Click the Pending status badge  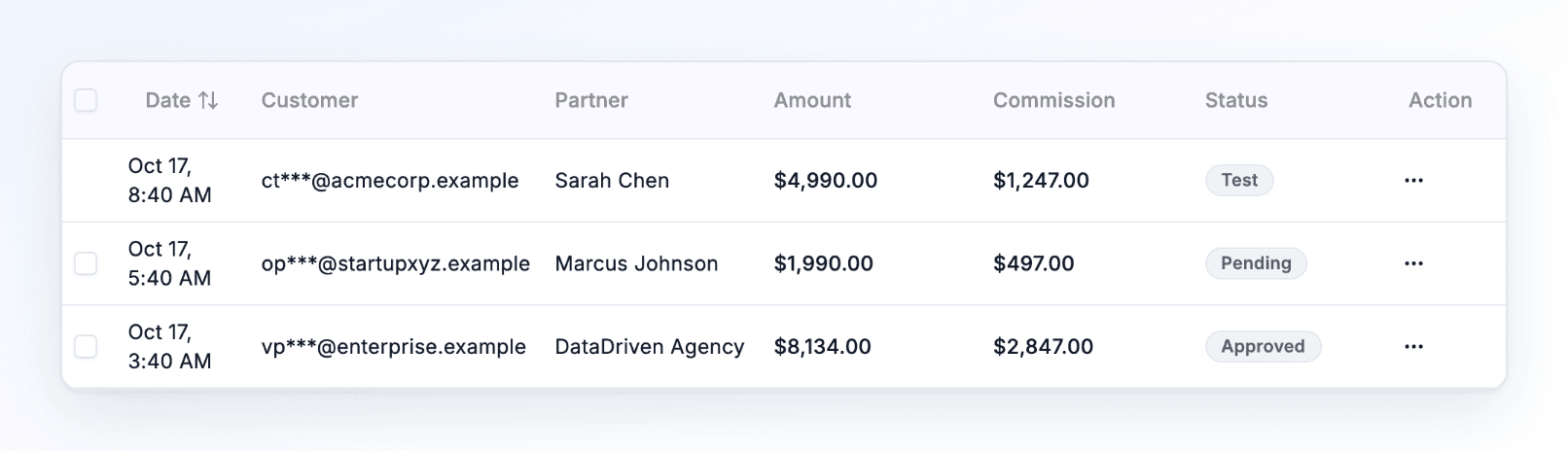pos(1256,263)
